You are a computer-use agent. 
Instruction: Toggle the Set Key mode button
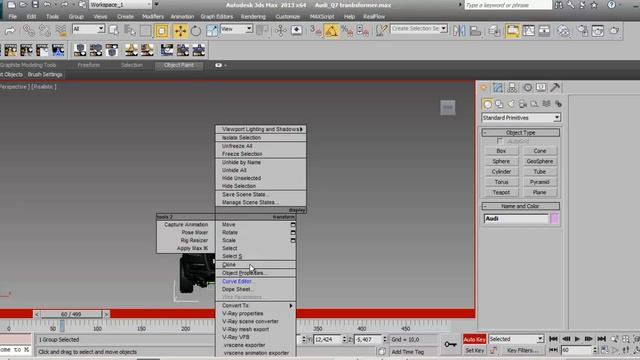(474, 351)
